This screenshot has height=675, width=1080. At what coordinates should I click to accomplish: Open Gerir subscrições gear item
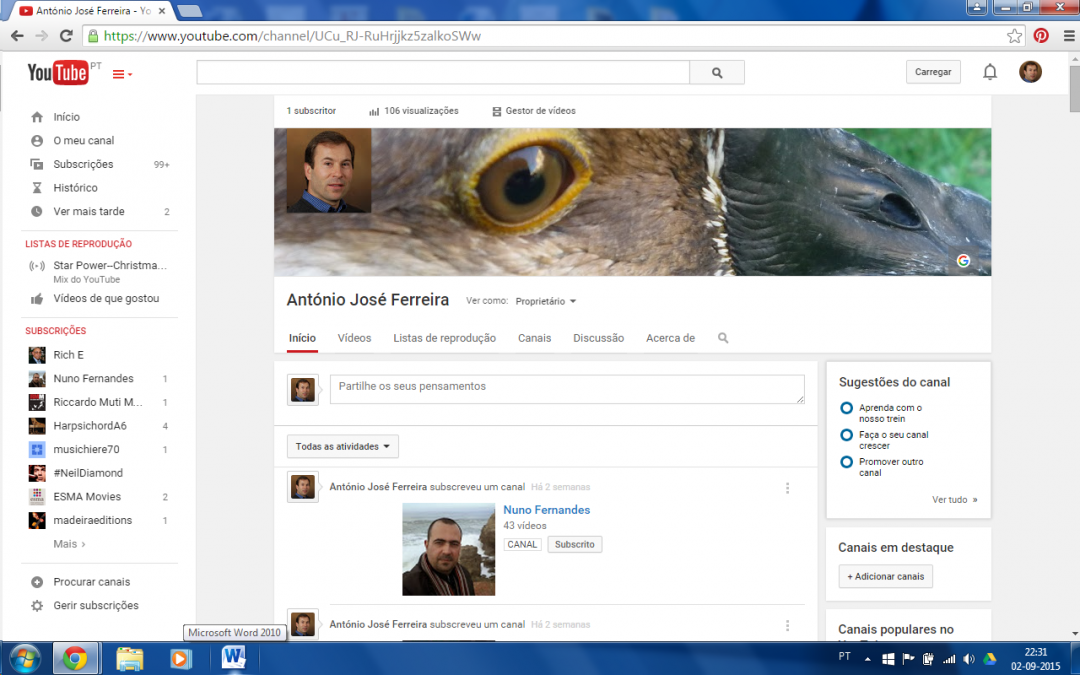click(37, 606)
